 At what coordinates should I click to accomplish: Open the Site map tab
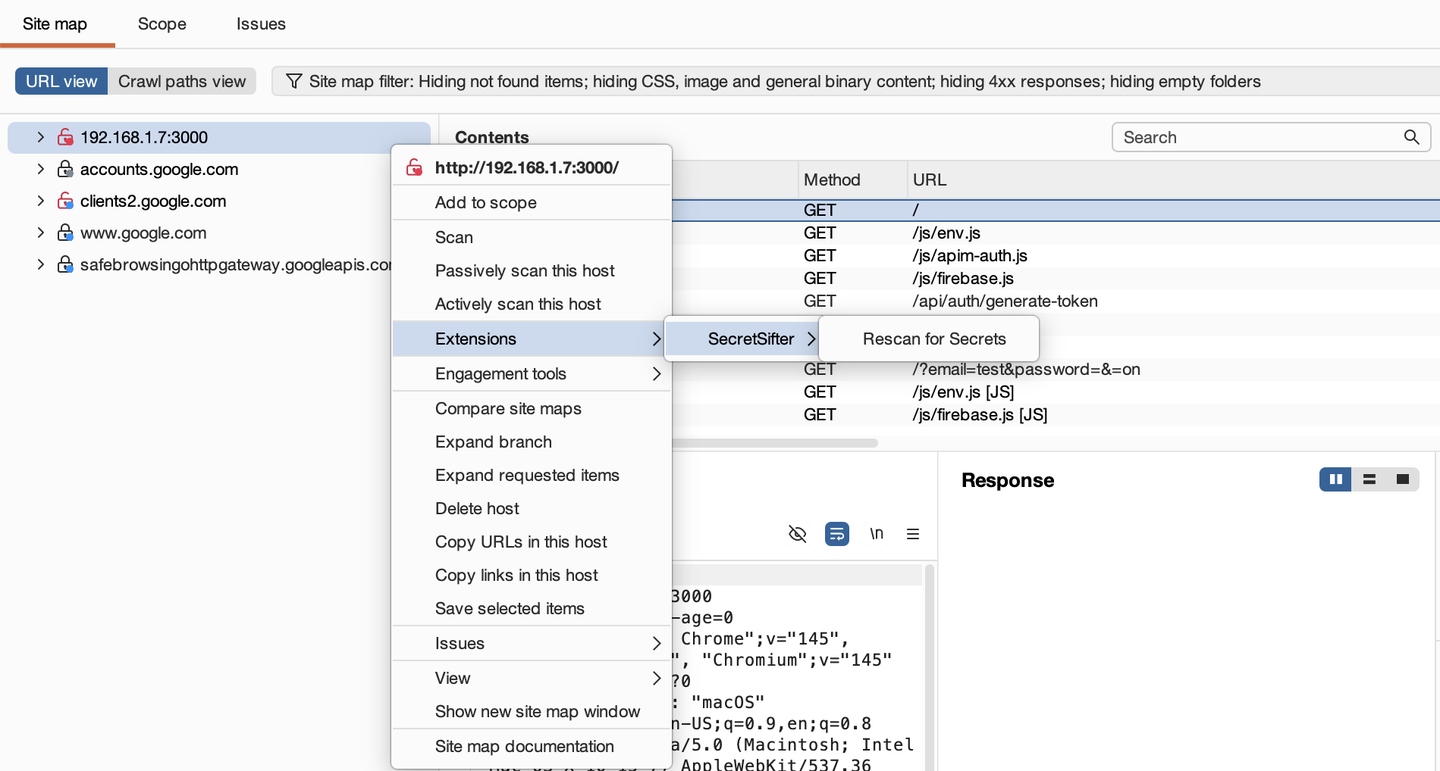(55, 23)
